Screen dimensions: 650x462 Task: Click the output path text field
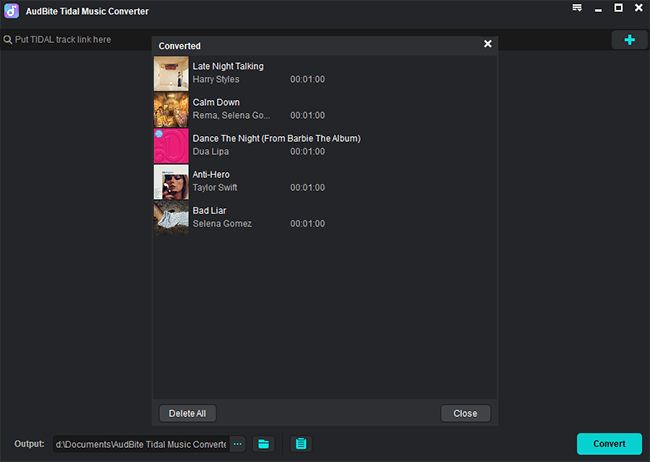[140, 443]
